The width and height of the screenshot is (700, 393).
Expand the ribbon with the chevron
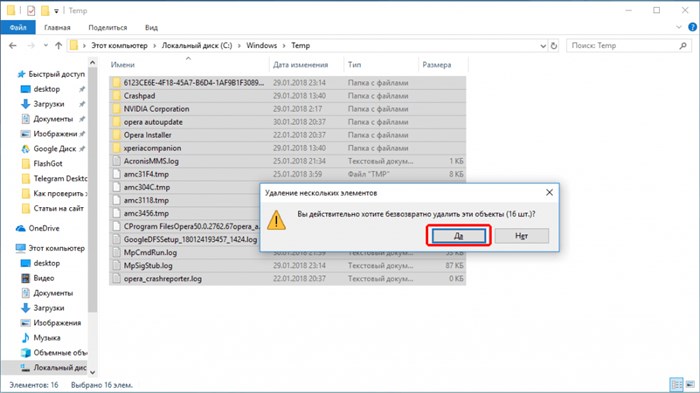coord(679,27)
